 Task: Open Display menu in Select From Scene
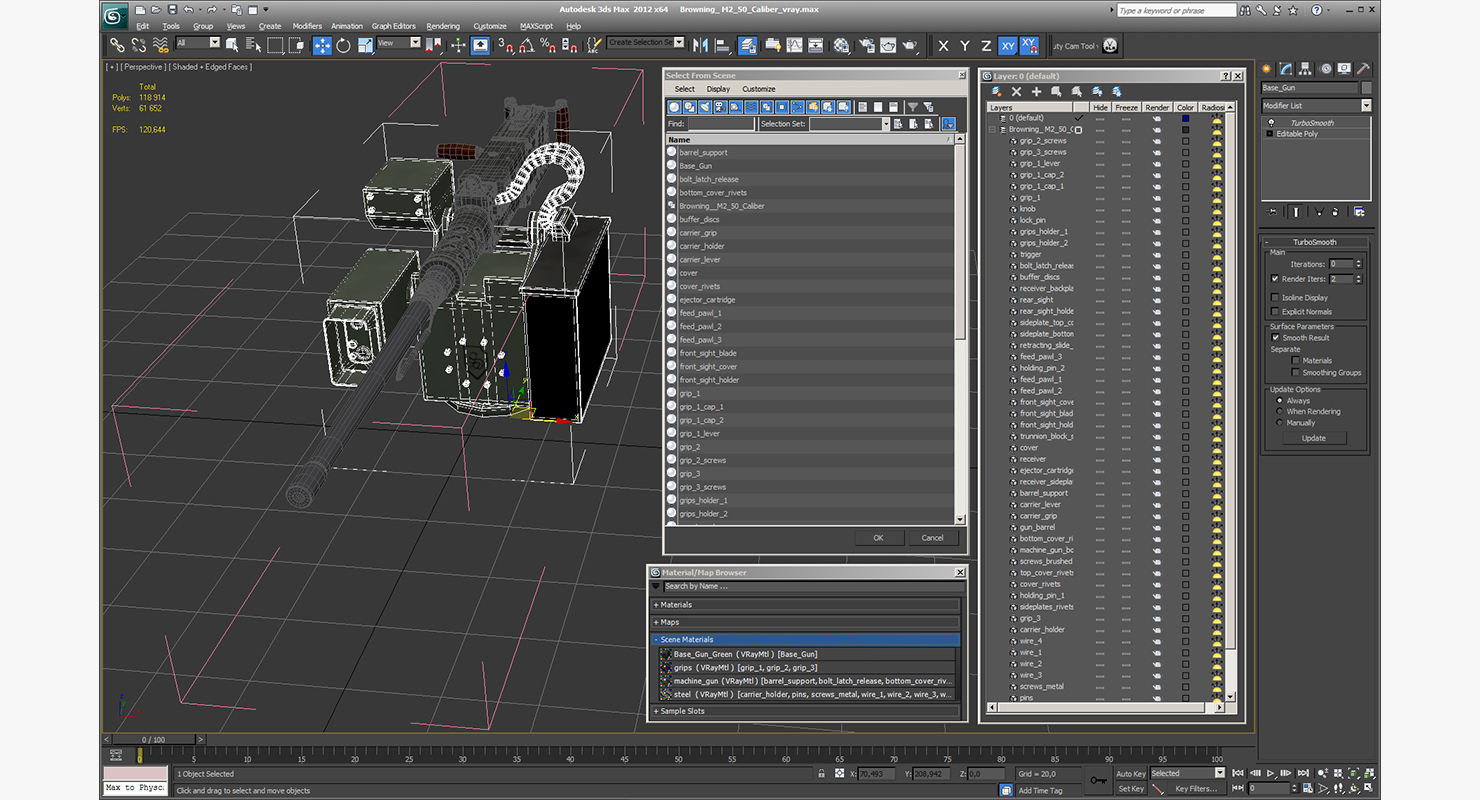[718, 89]
